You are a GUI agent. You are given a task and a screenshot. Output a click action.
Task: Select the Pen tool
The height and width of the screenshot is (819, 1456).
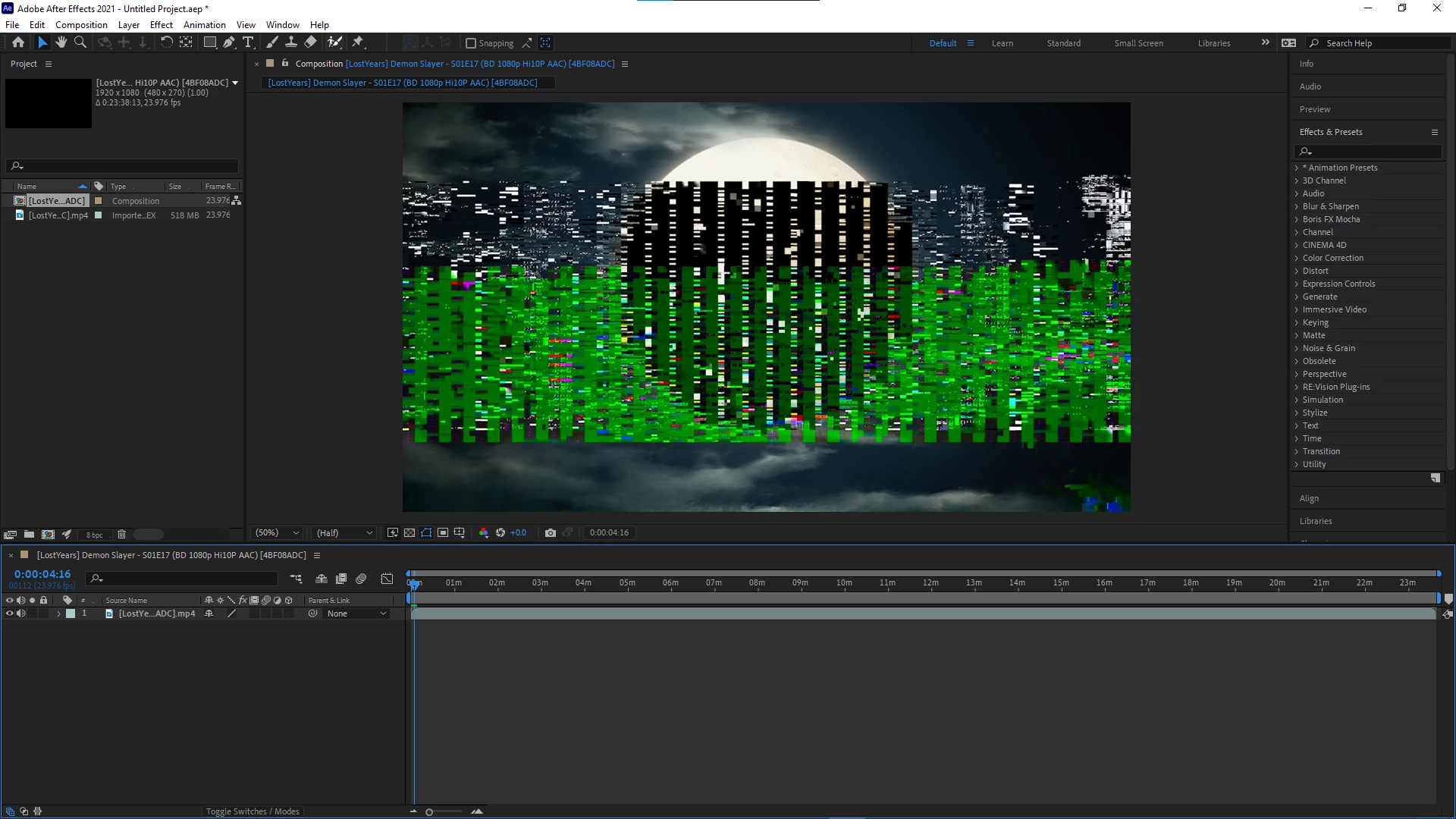coord(229,42)
